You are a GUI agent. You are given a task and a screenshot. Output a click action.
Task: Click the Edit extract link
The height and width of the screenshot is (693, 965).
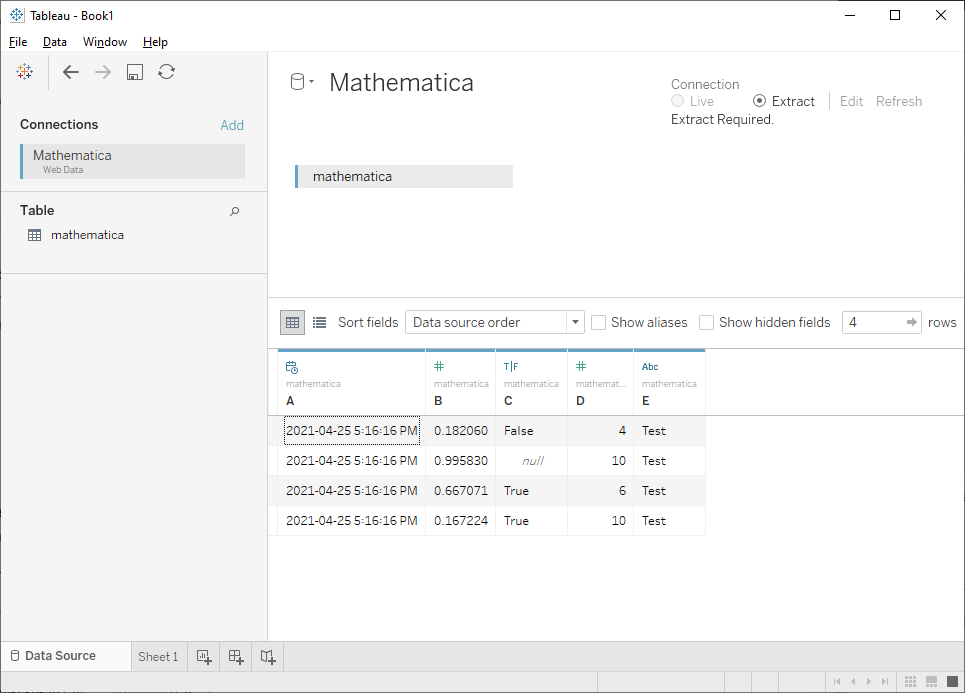click(851, 101)
